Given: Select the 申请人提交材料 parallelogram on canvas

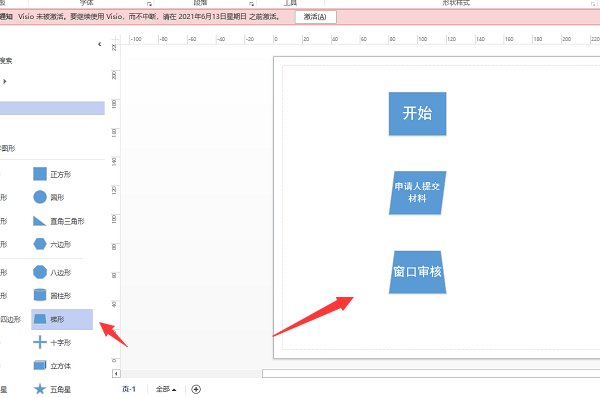Looking at the screenshot, I should pos(417,192).
